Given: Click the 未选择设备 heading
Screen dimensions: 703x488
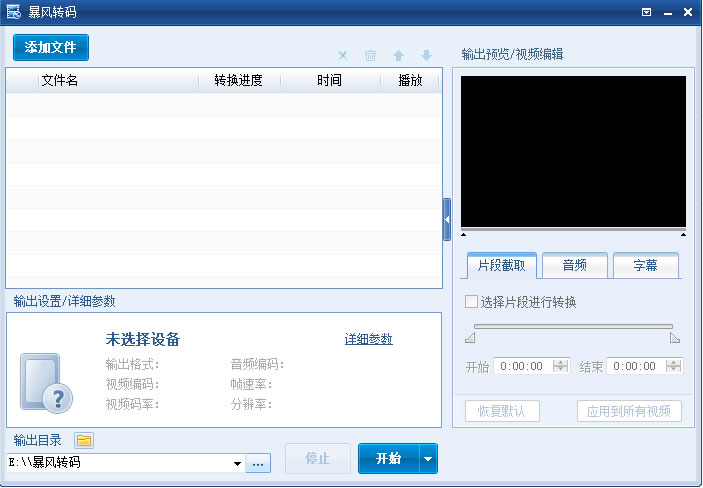Looking at the screenshot, I should [x=143, y=340].
